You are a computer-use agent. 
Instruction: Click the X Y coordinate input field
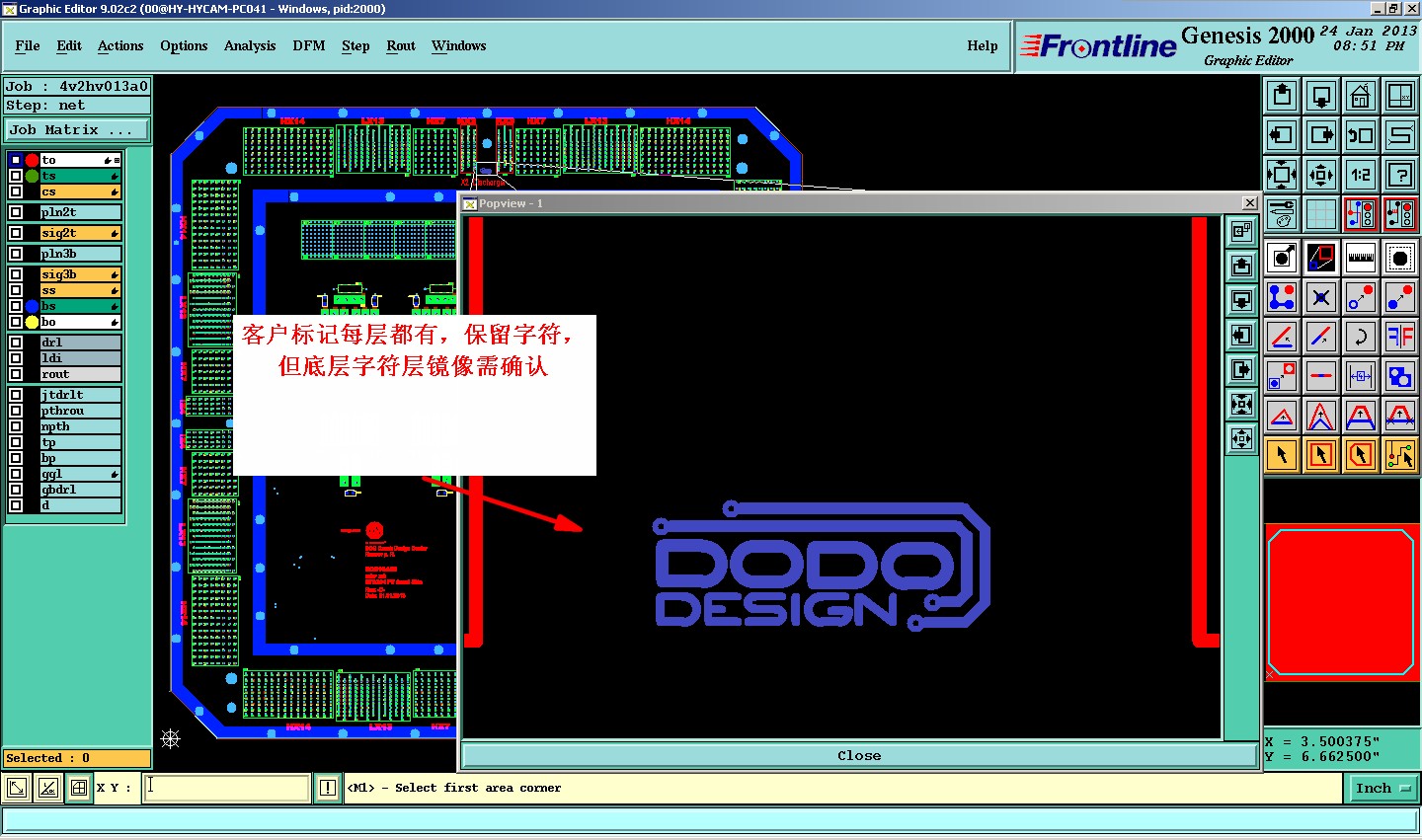[227, 788]
